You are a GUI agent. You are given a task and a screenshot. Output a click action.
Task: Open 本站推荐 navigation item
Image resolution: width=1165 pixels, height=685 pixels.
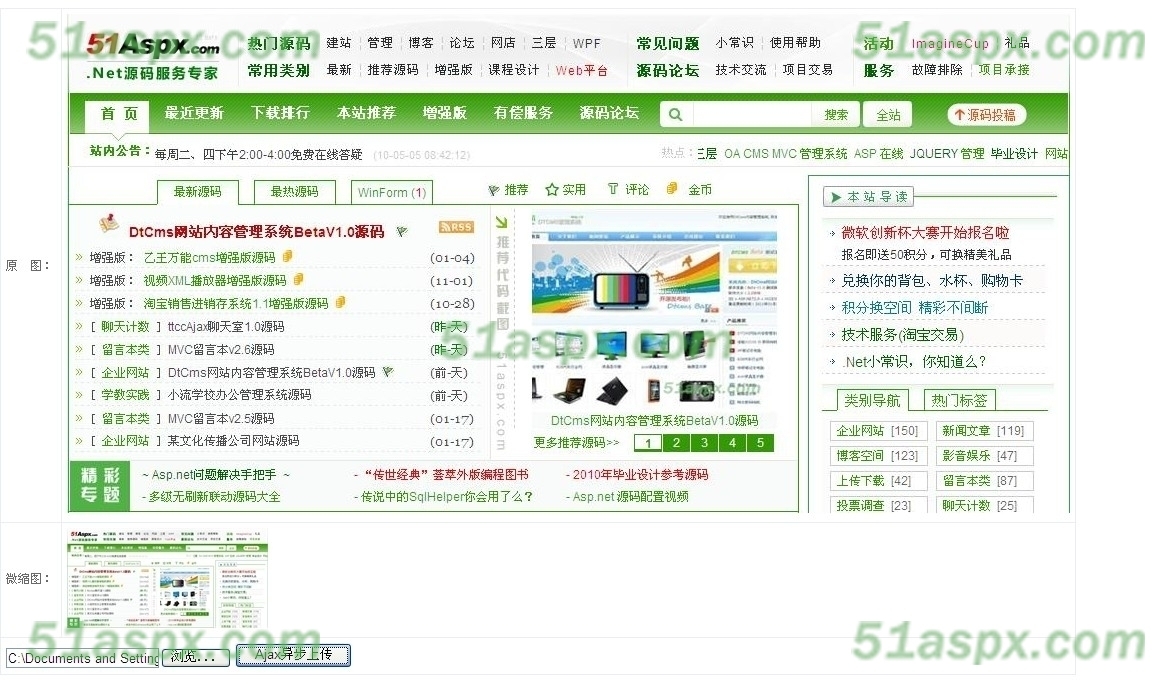(x=366, y=113)
